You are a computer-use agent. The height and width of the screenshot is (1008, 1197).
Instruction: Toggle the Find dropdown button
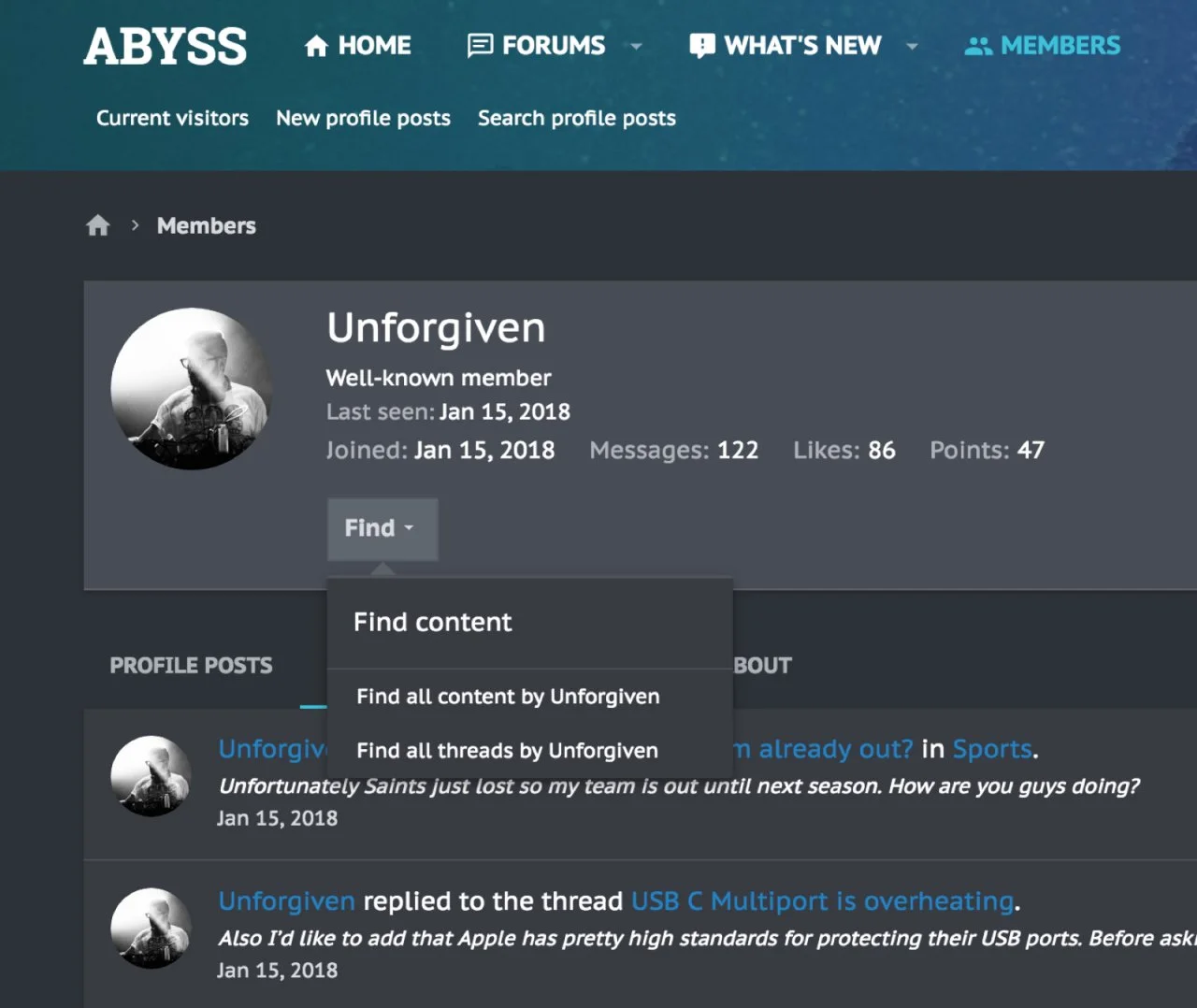coord(382,528)
